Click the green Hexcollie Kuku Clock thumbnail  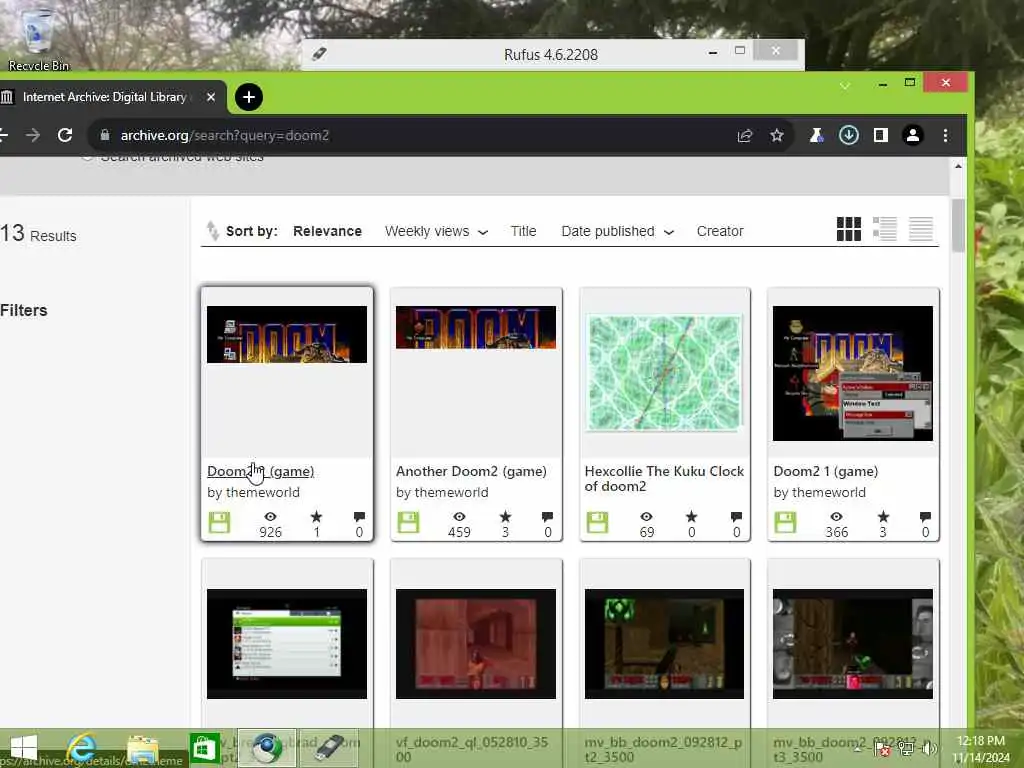(x=664, y=373)
